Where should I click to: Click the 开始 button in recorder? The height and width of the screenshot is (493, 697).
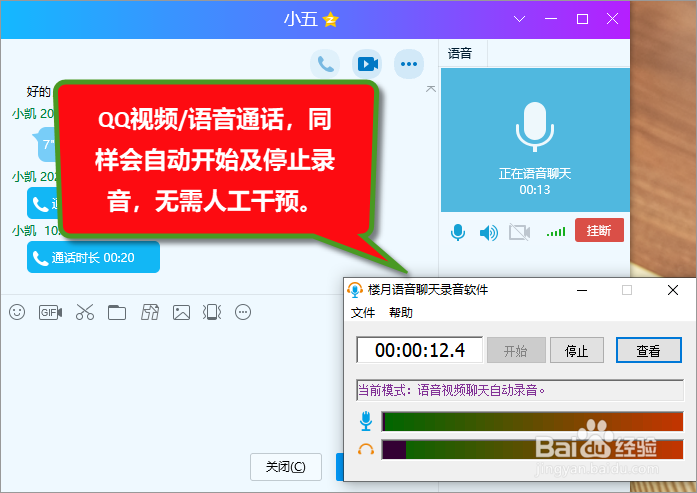516,351
